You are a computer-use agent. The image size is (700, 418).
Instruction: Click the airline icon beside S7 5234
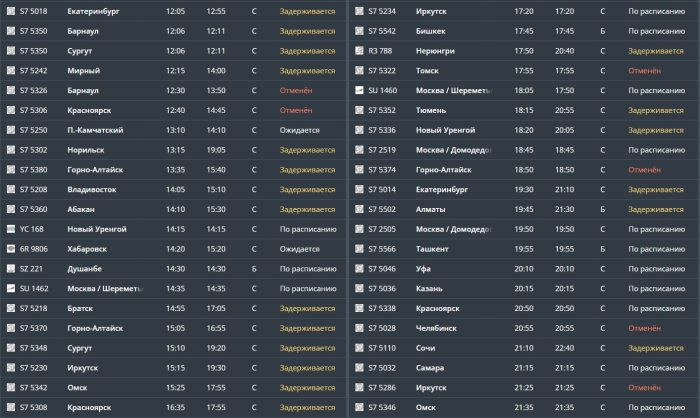[x=359, y=10]
